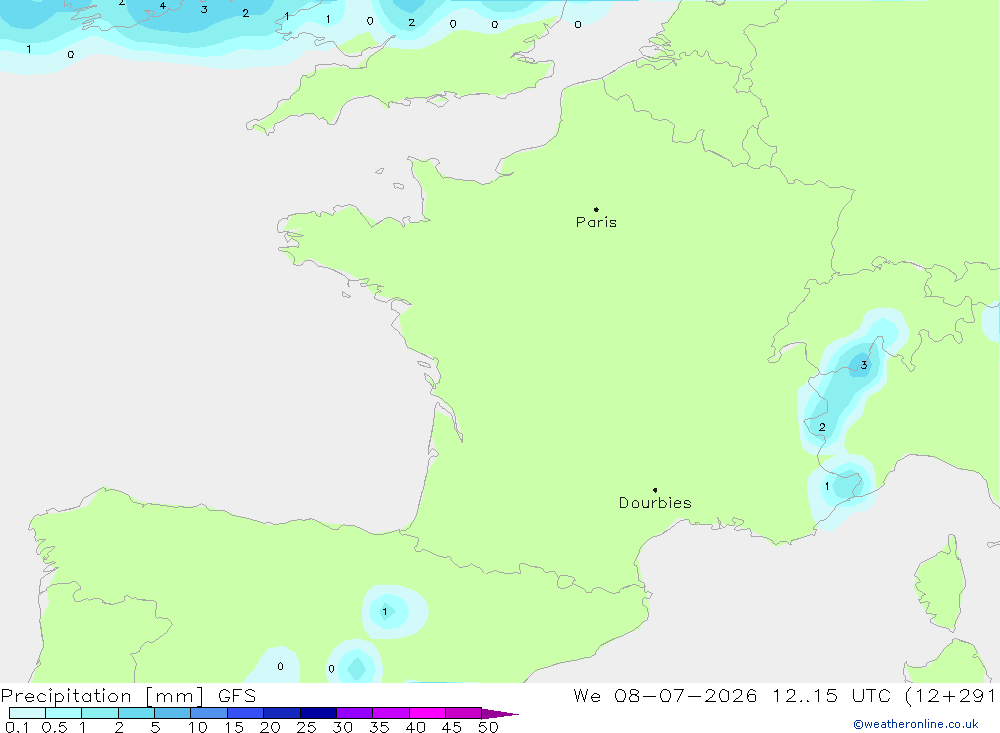Select the 40 mm magenta legend swatch
This screenshot has height=733, width=1000.
coord(427,713)
